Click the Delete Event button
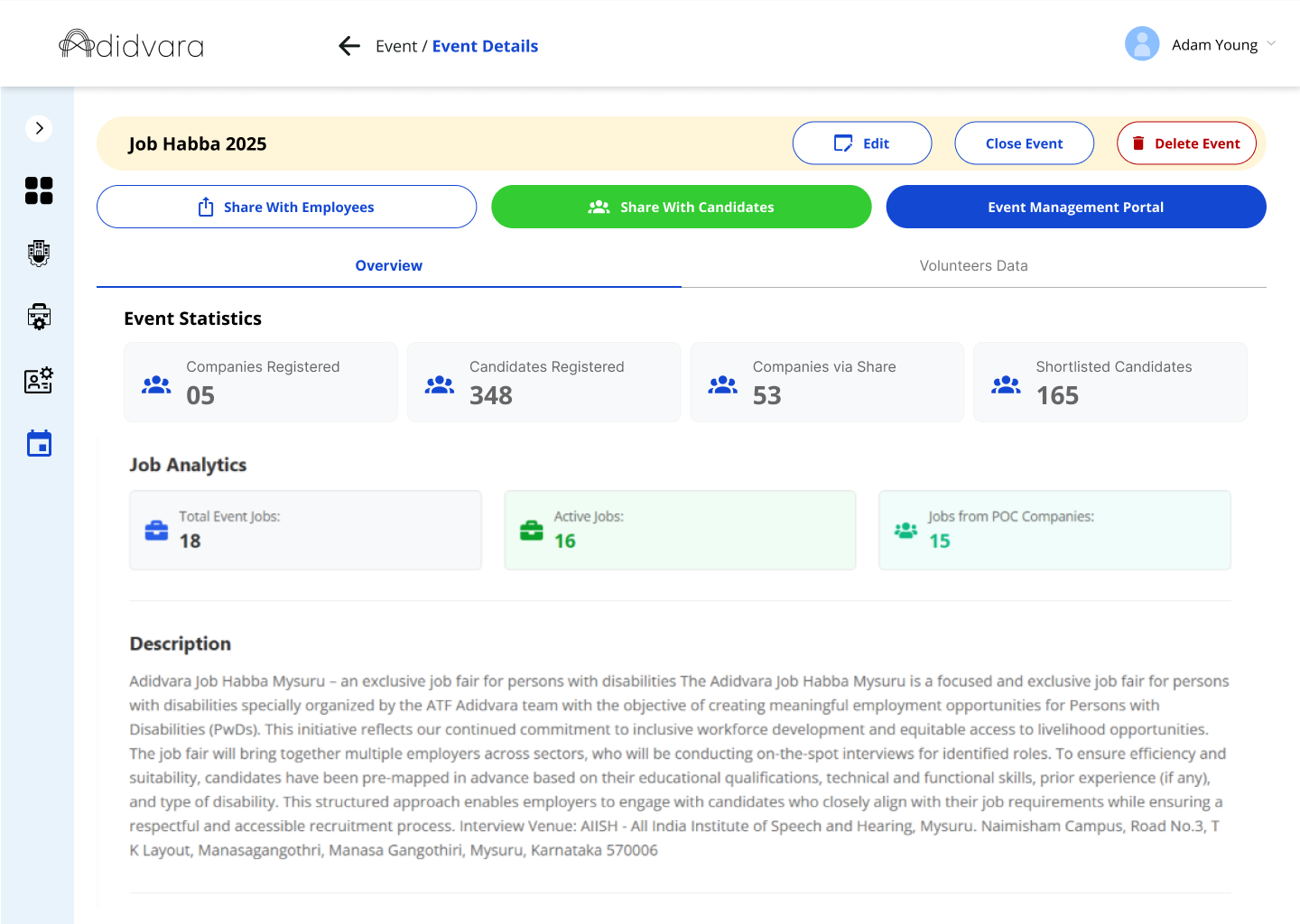The image size is (1300, 924). tap(1186, 143)
